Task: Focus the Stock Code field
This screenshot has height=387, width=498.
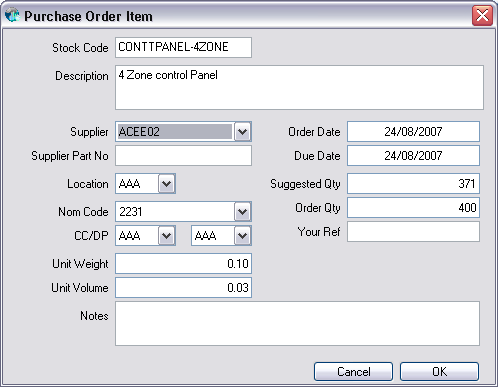Action: click(x=183, y=47)
